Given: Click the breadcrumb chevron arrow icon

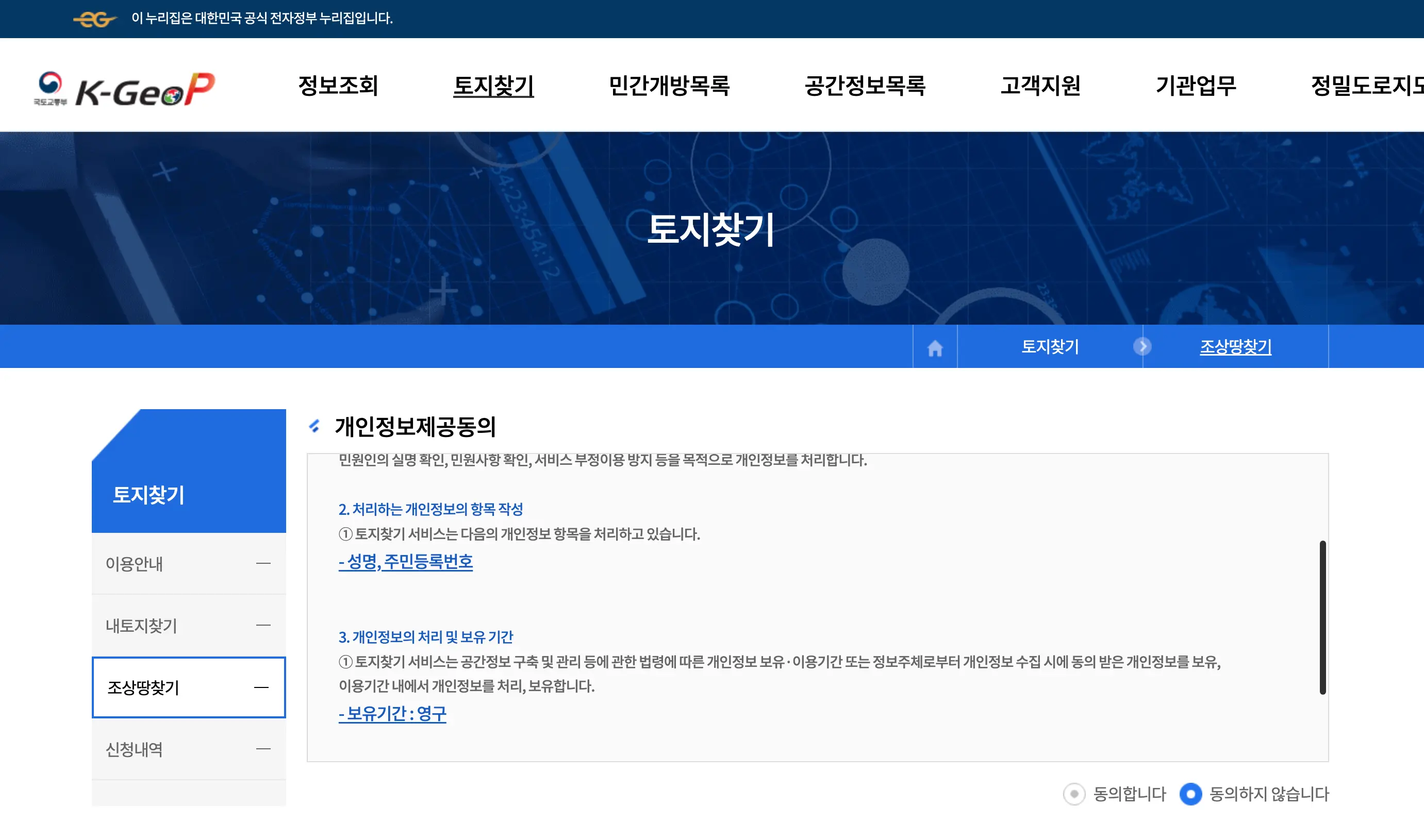Looking at the screenshot, I should [x=1142, y=346].
